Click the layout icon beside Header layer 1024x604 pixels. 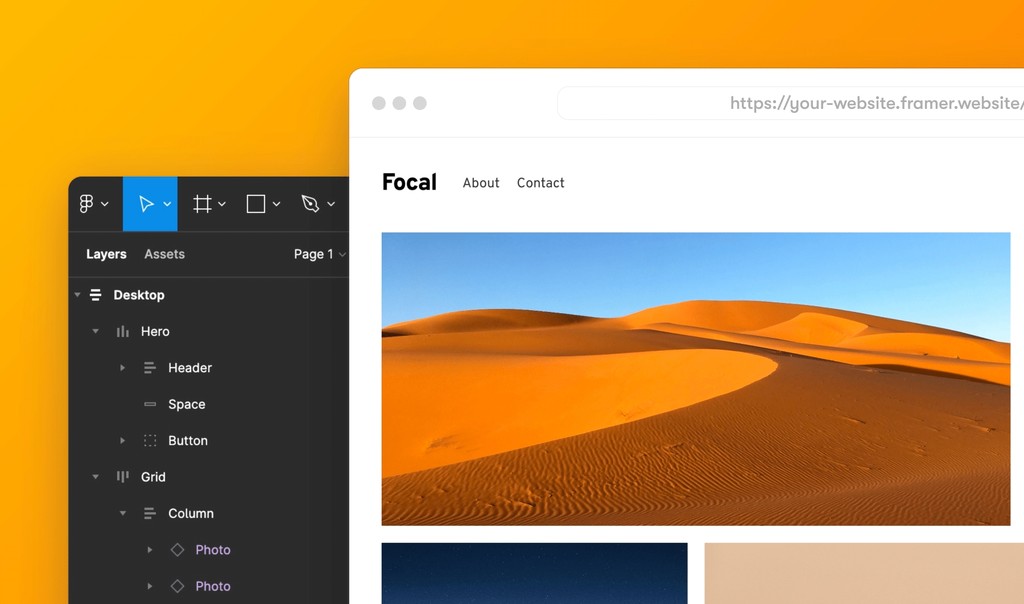click(150, 368)
